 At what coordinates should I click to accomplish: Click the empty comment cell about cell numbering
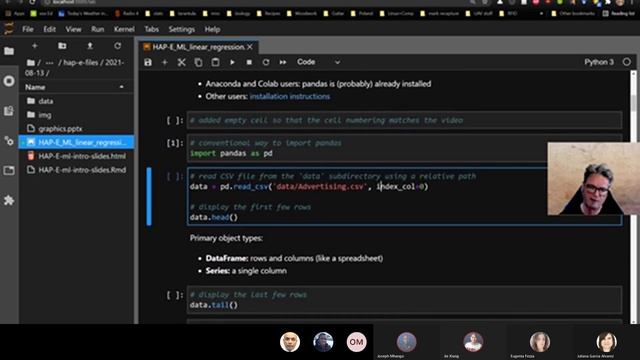pos(404,120)
